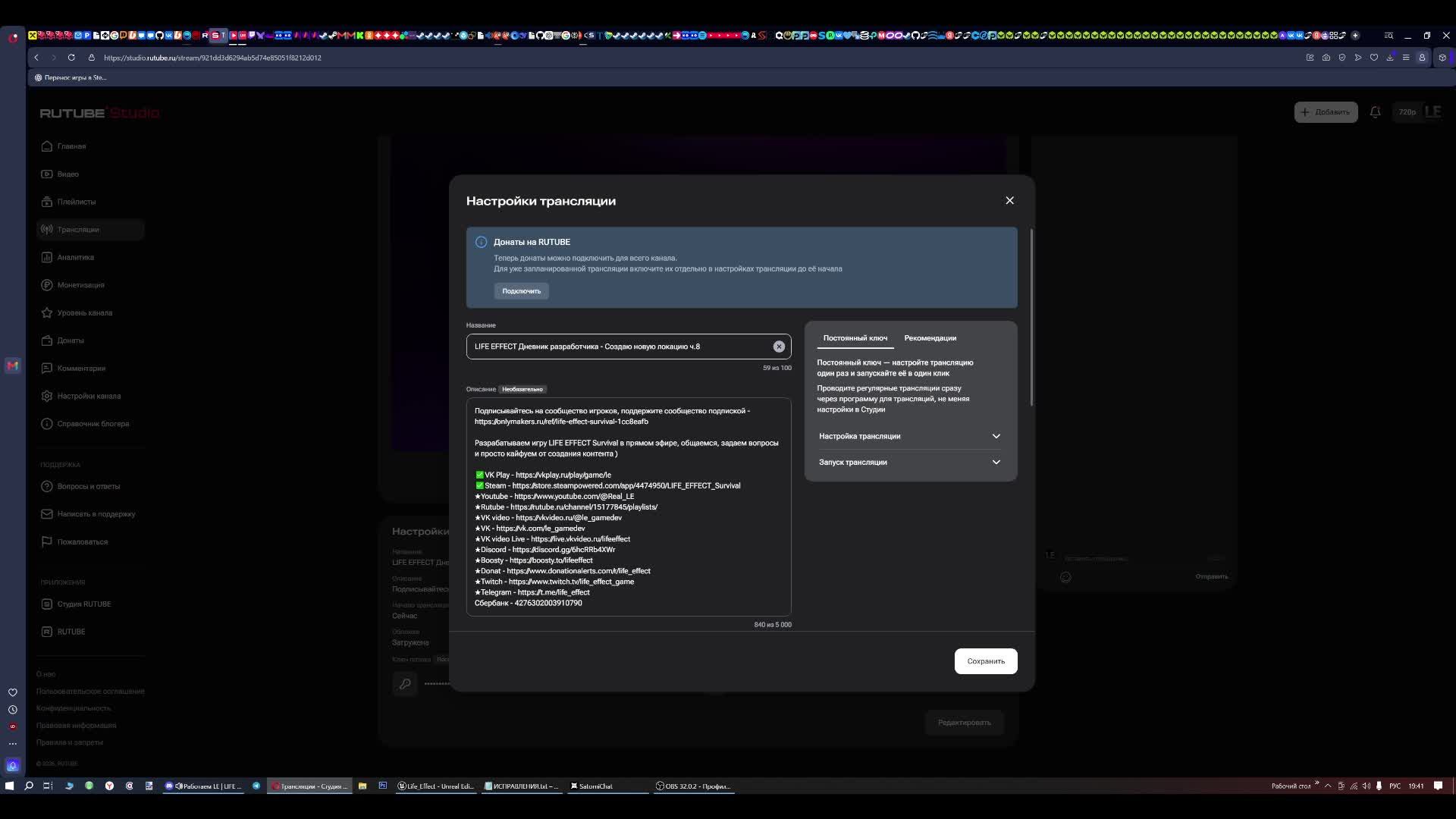Connect donations with the Подключить button
The image size is (1456, 819).
click(x=522, y=291)
